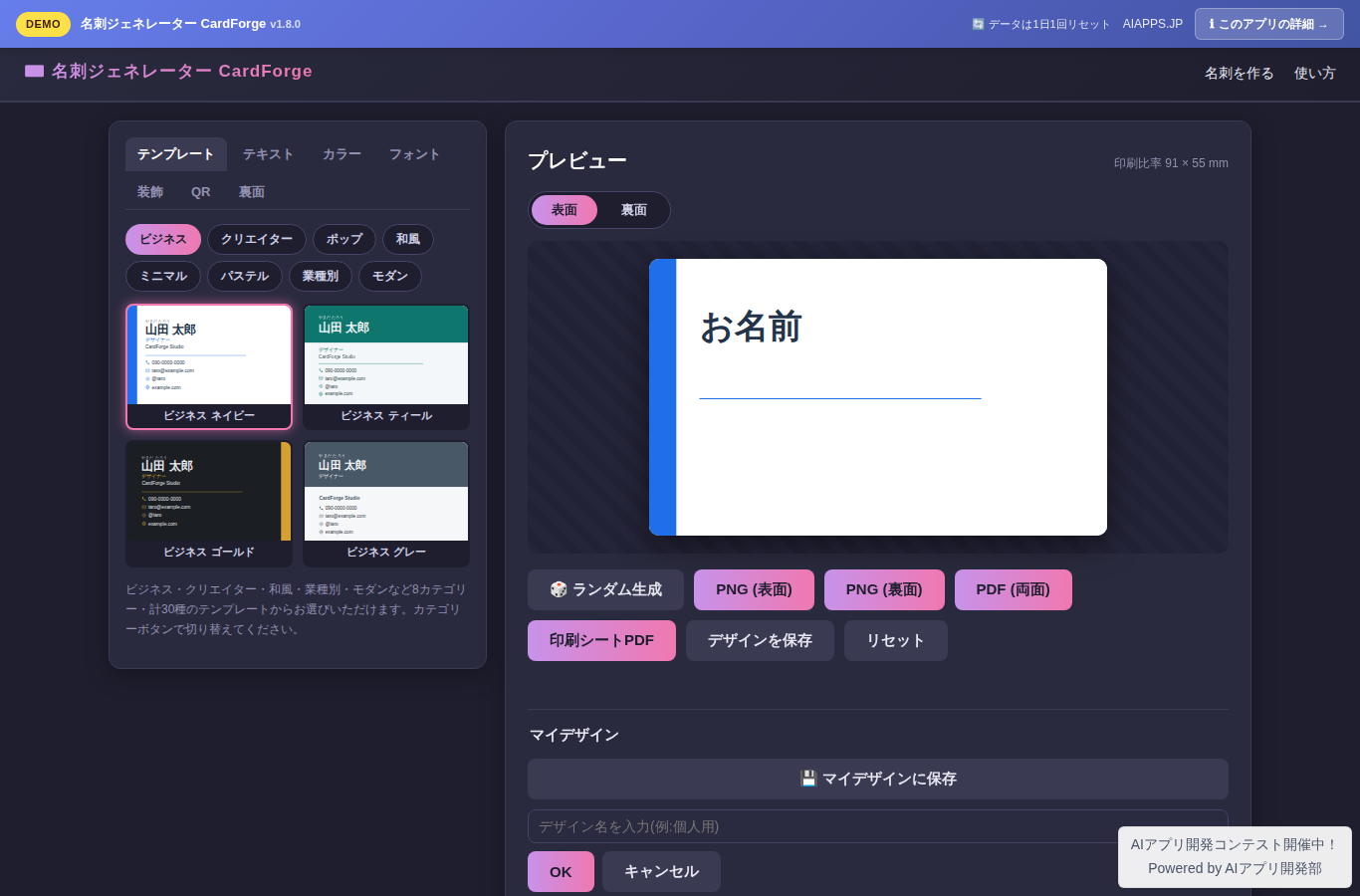Click デザインを保存 button
Image resolution: width=1360 pixels, height=896 pixels.
[x=760, y=640]
